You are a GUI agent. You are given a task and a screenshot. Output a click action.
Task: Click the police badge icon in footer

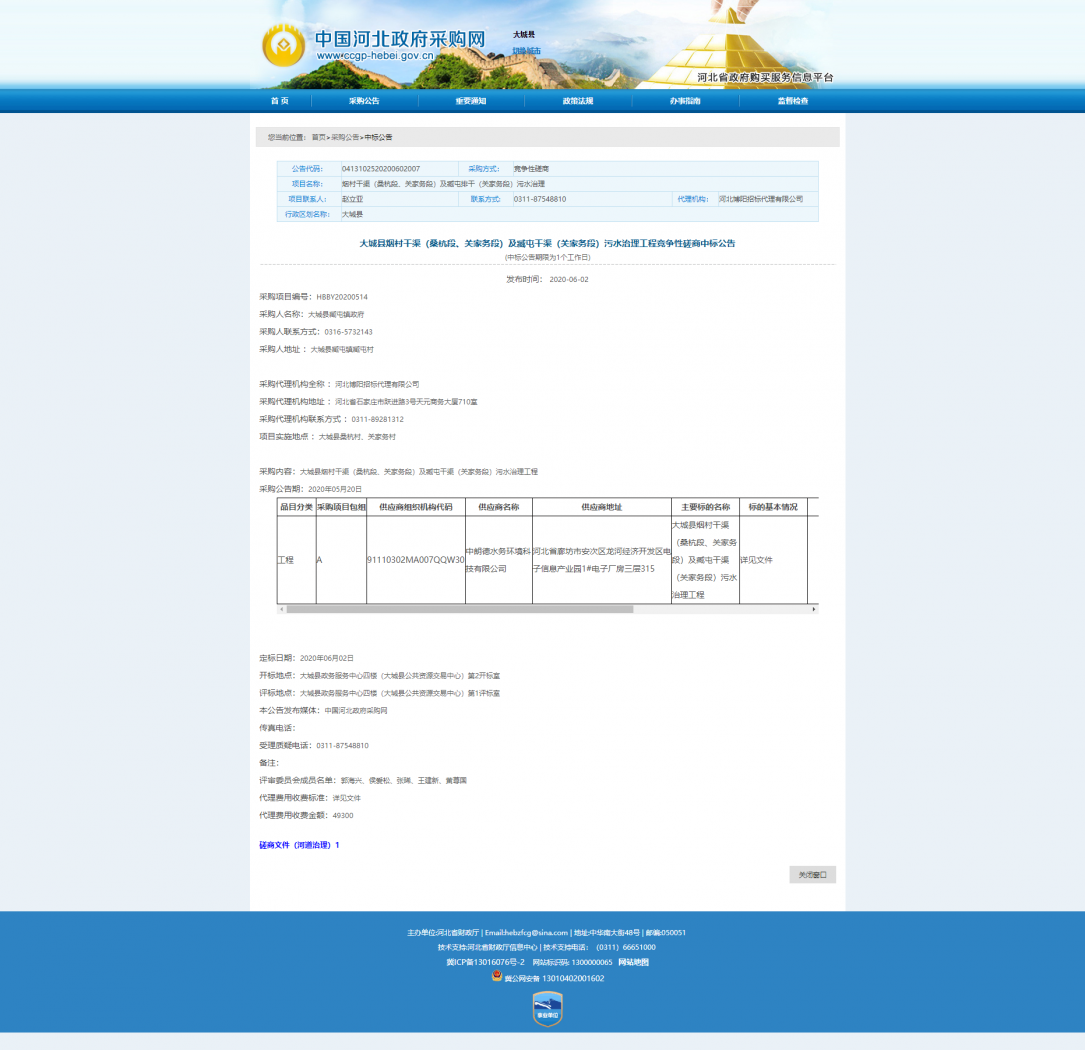tap(496, 976)
